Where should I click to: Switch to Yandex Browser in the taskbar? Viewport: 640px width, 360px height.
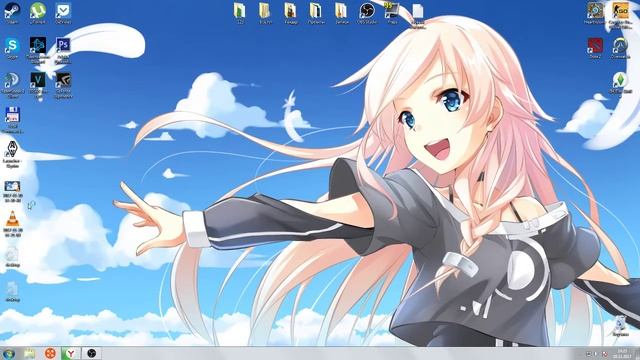71,353
